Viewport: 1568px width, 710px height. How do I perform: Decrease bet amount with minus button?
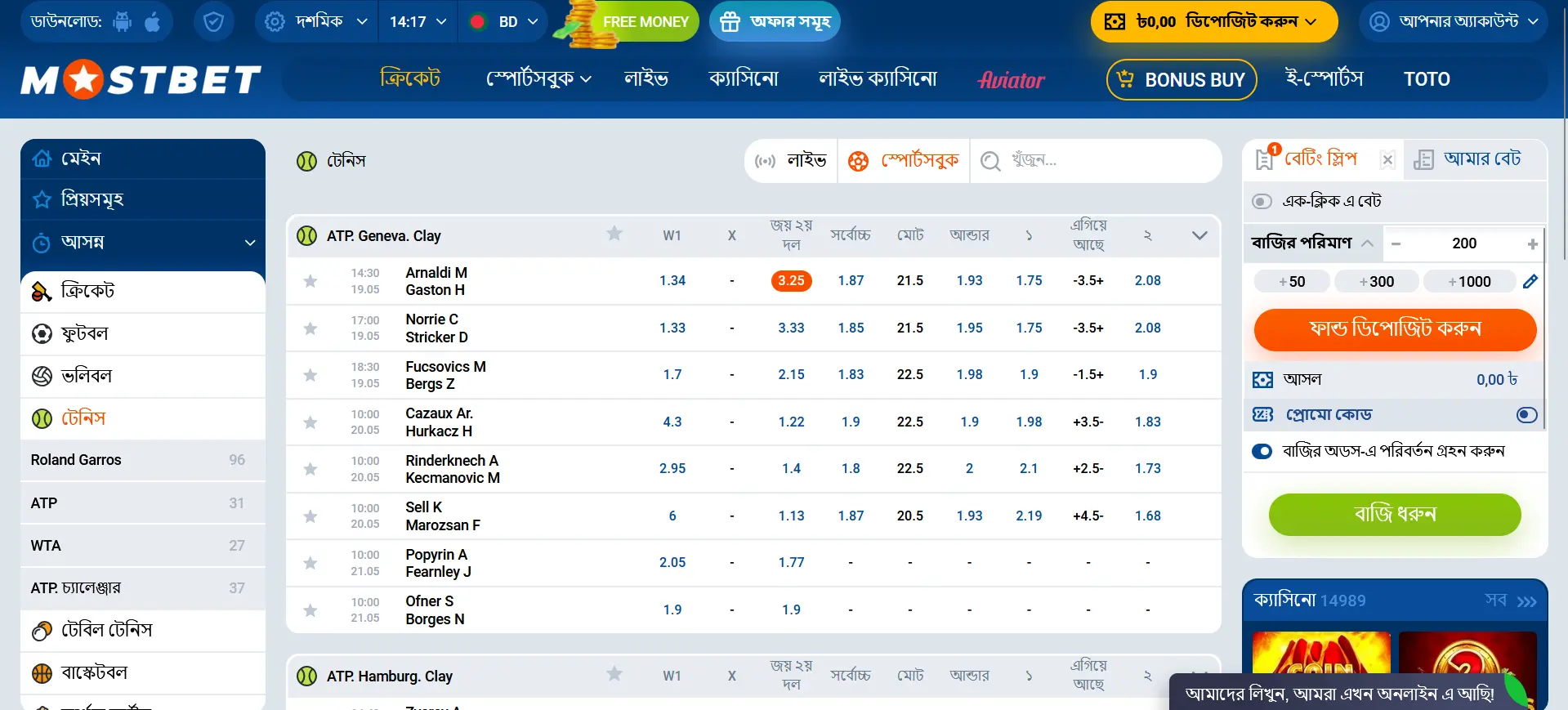[x=1396, y=243]
